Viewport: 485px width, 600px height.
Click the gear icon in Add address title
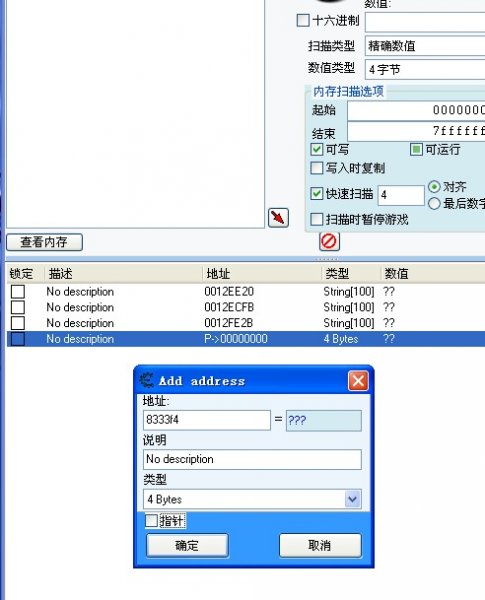147,380
